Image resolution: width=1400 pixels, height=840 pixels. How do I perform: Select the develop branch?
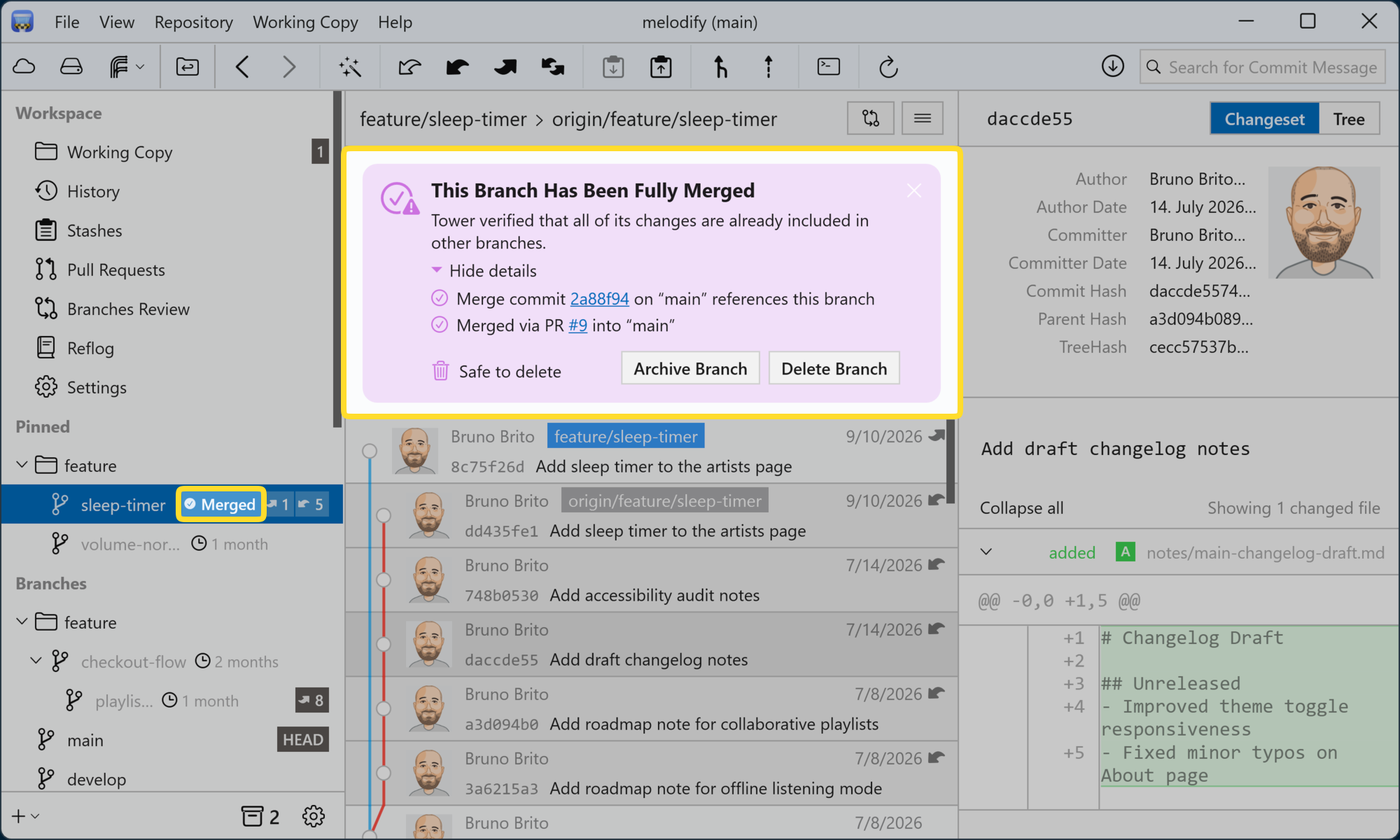171,779
